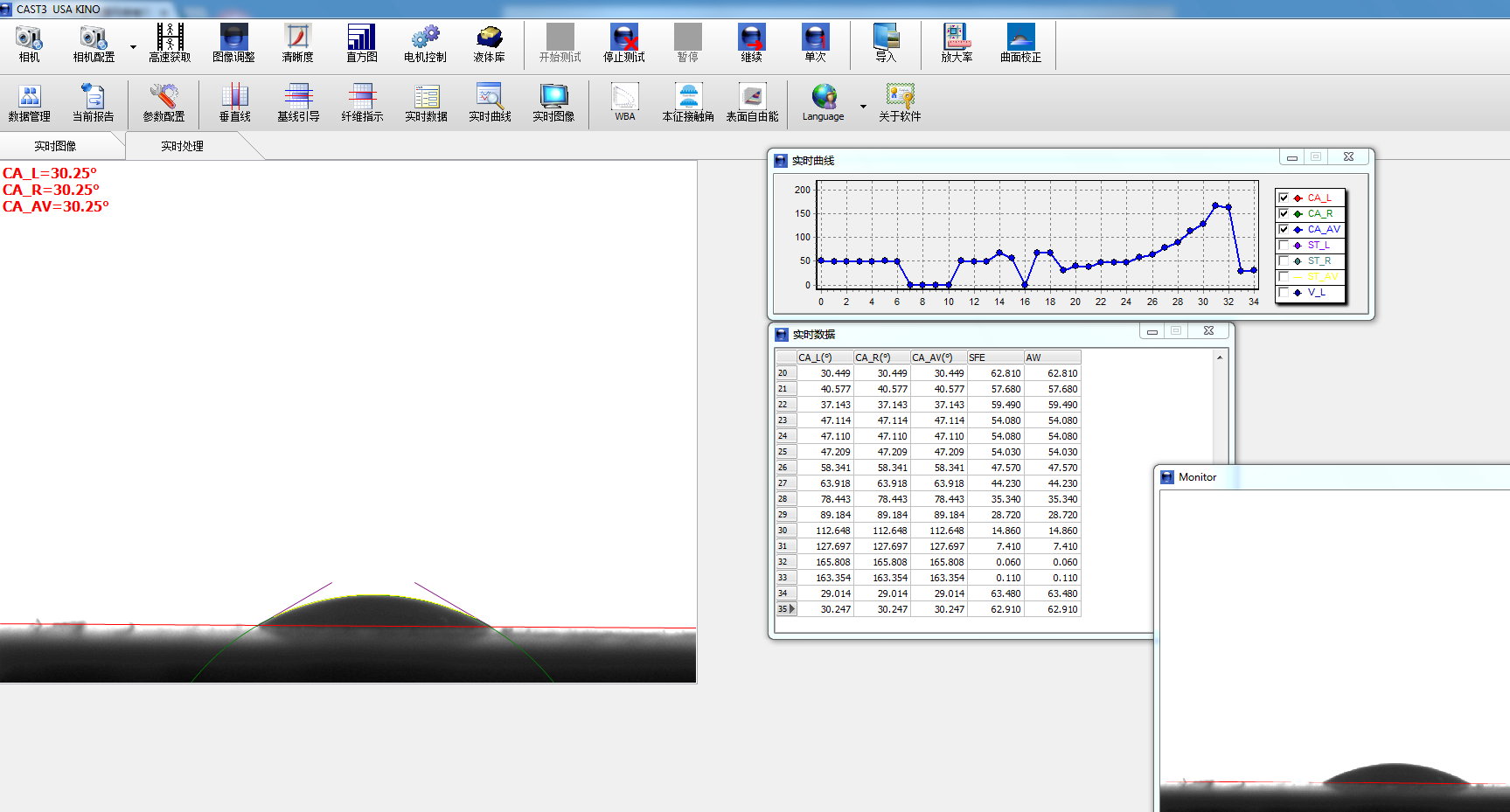Select the CA_R(°) column header
Screen dimensions: 1510x812
pyautogui.click(x=881, y=357)
